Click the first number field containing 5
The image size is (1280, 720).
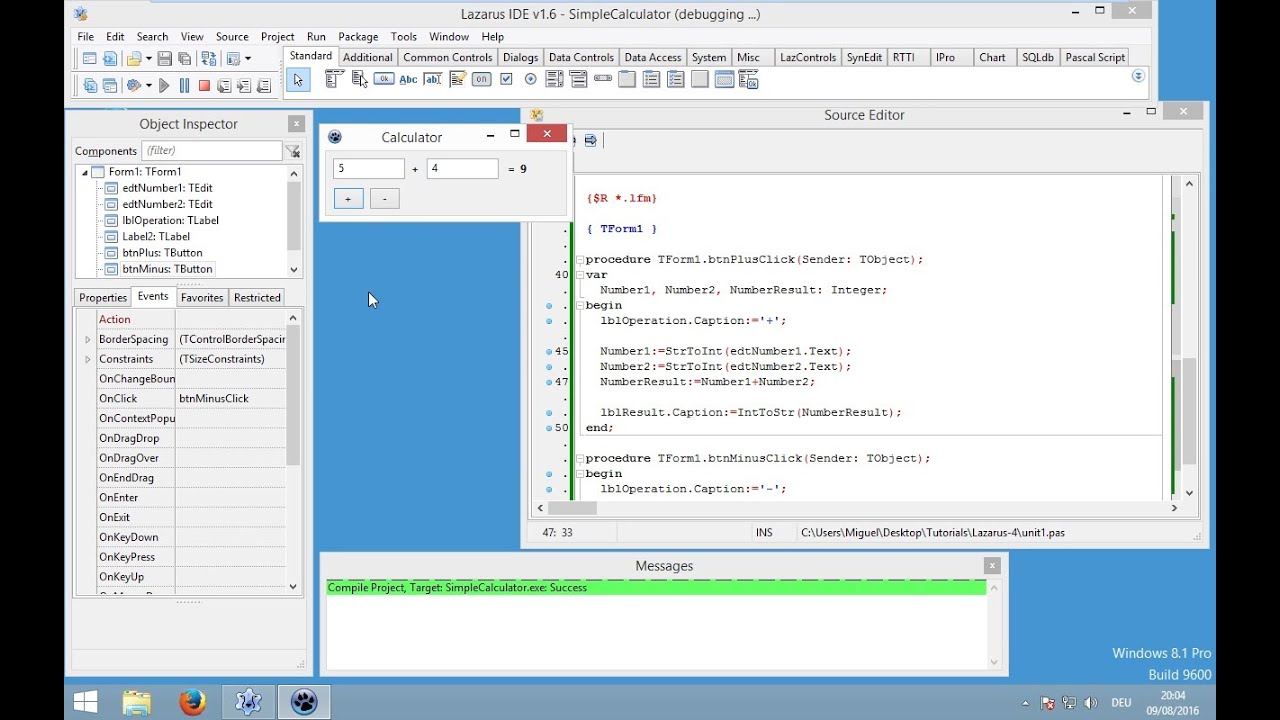pyautogui.click(x=369, y=169)
